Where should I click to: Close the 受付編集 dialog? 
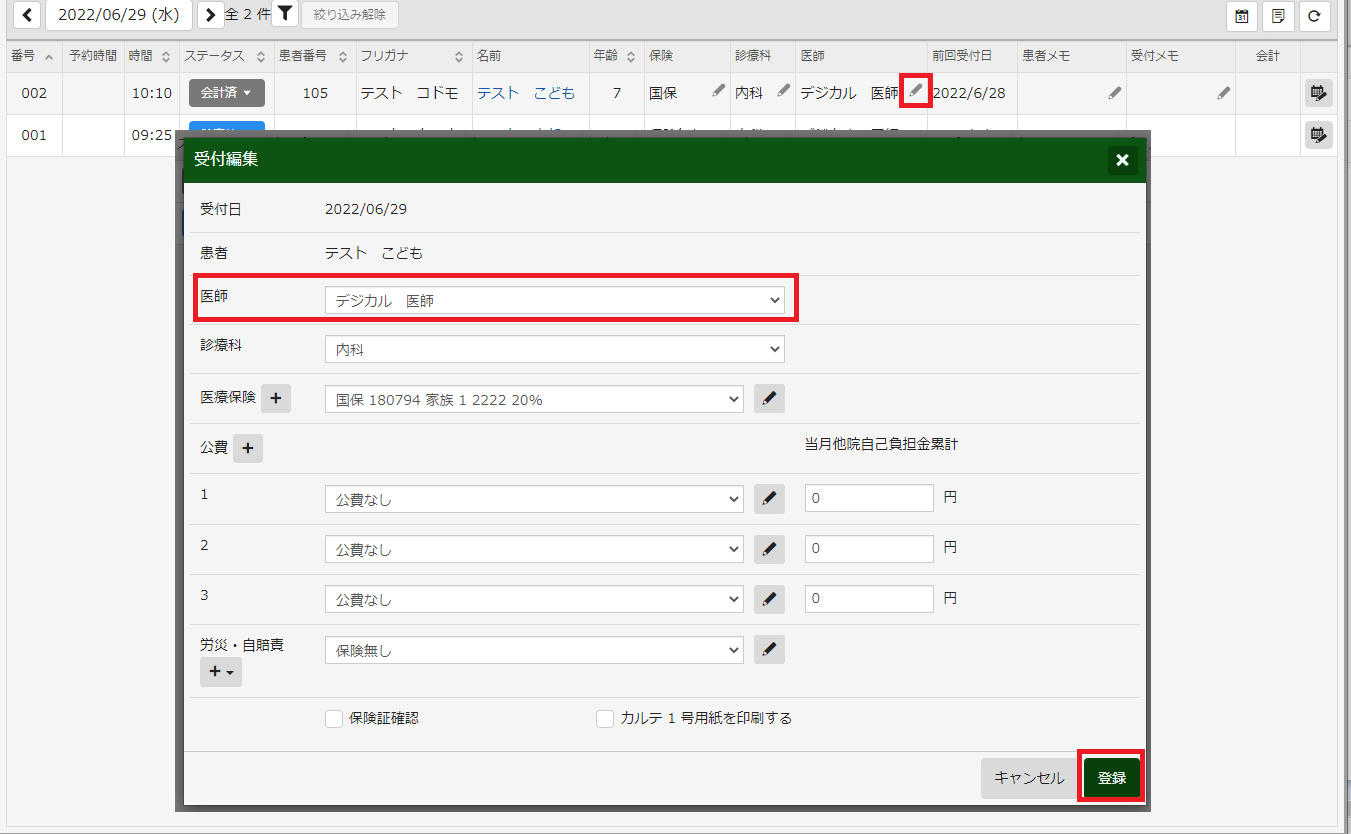(x=1122, y=160)
